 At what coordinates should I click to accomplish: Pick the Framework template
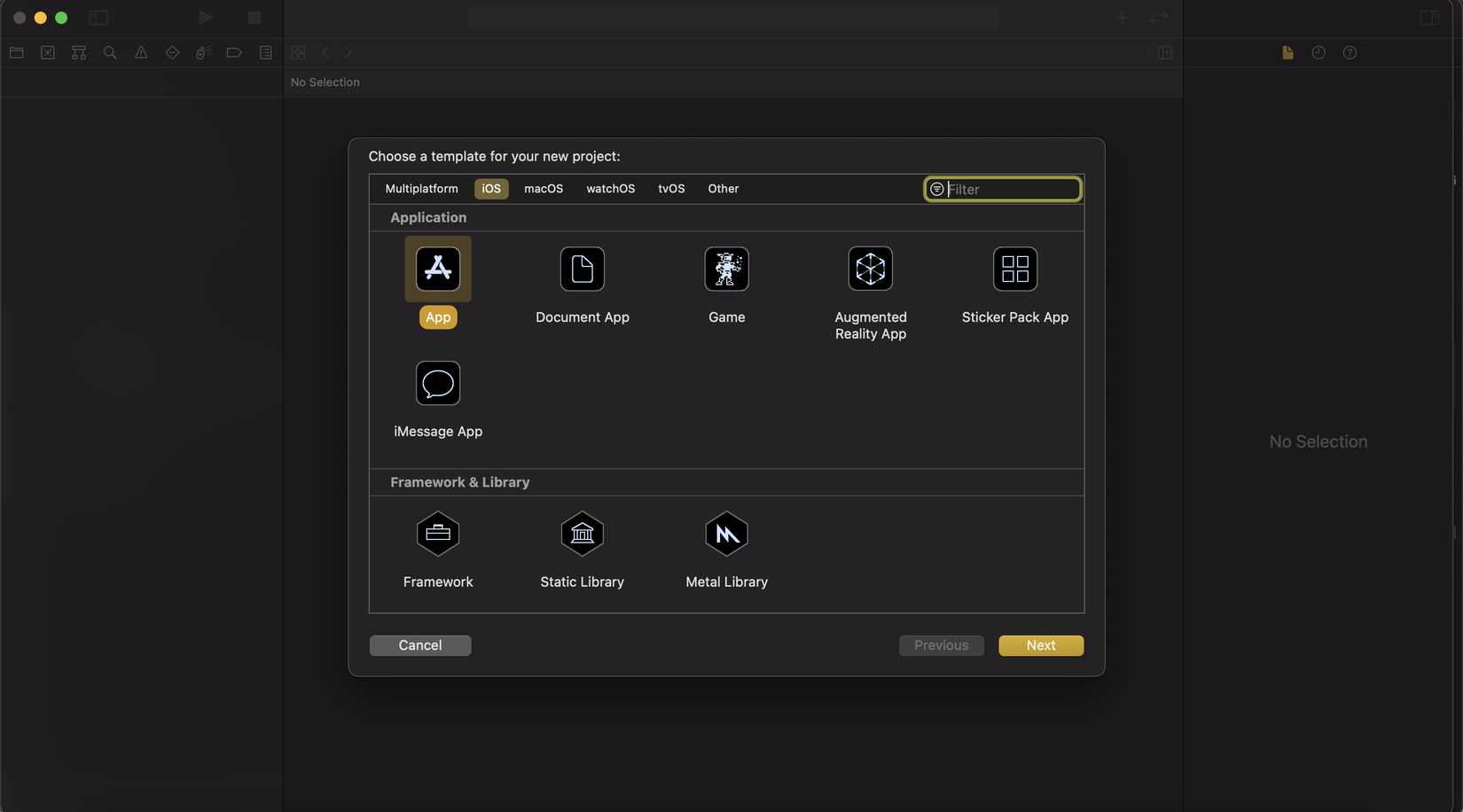438,534
